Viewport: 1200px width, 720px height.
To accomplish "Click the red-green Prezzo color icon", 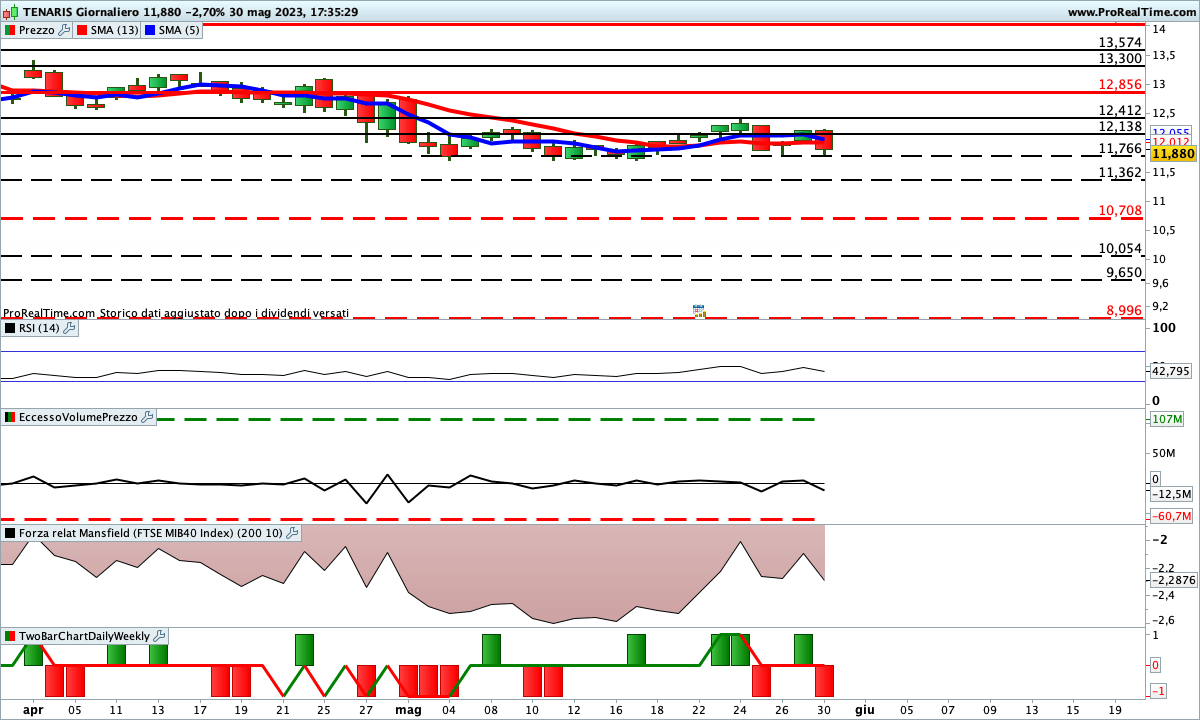I will click(10, 30).
